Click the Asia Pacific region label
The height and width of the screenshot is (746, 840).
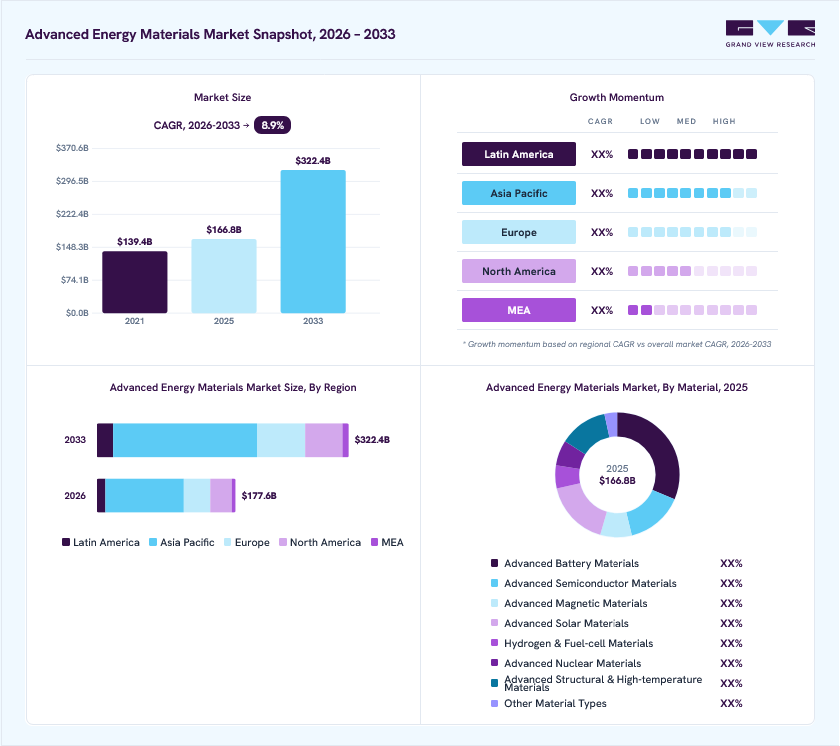point(519,193)
